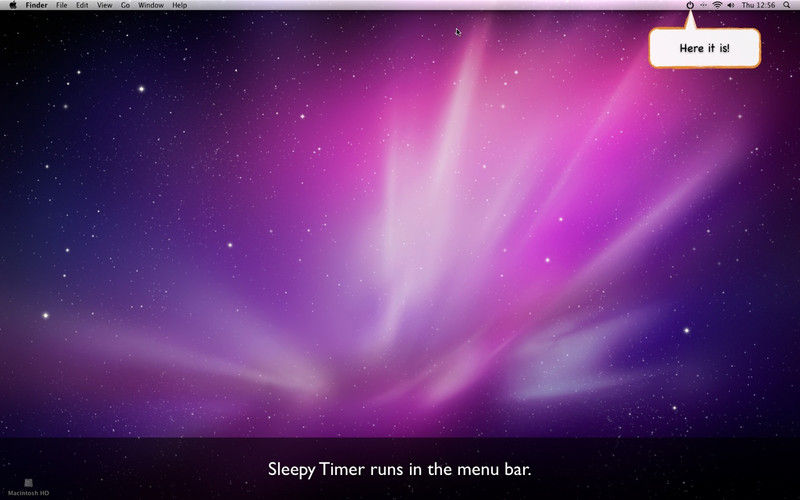Open the Apple menu

coord(13,5)
